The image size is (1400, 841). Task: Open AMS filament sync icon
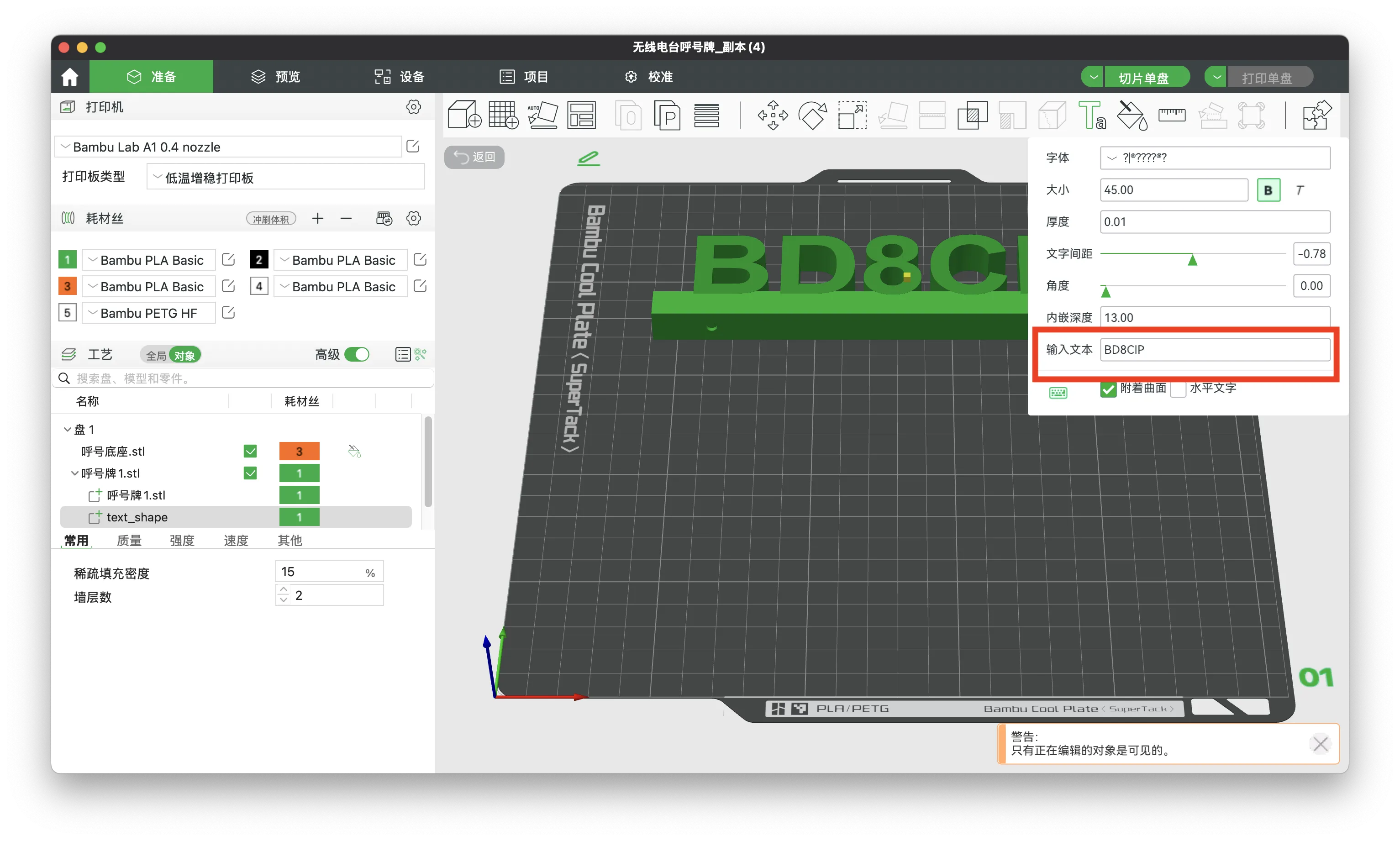point(384,218)
